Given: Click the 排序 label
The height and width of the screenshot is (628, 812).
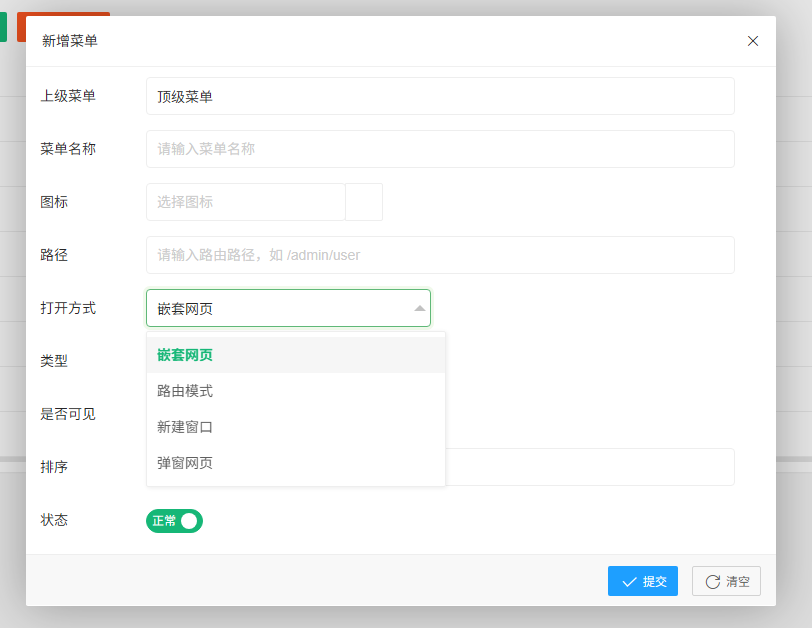Looking at the screenshot, I should coord(54,467).
